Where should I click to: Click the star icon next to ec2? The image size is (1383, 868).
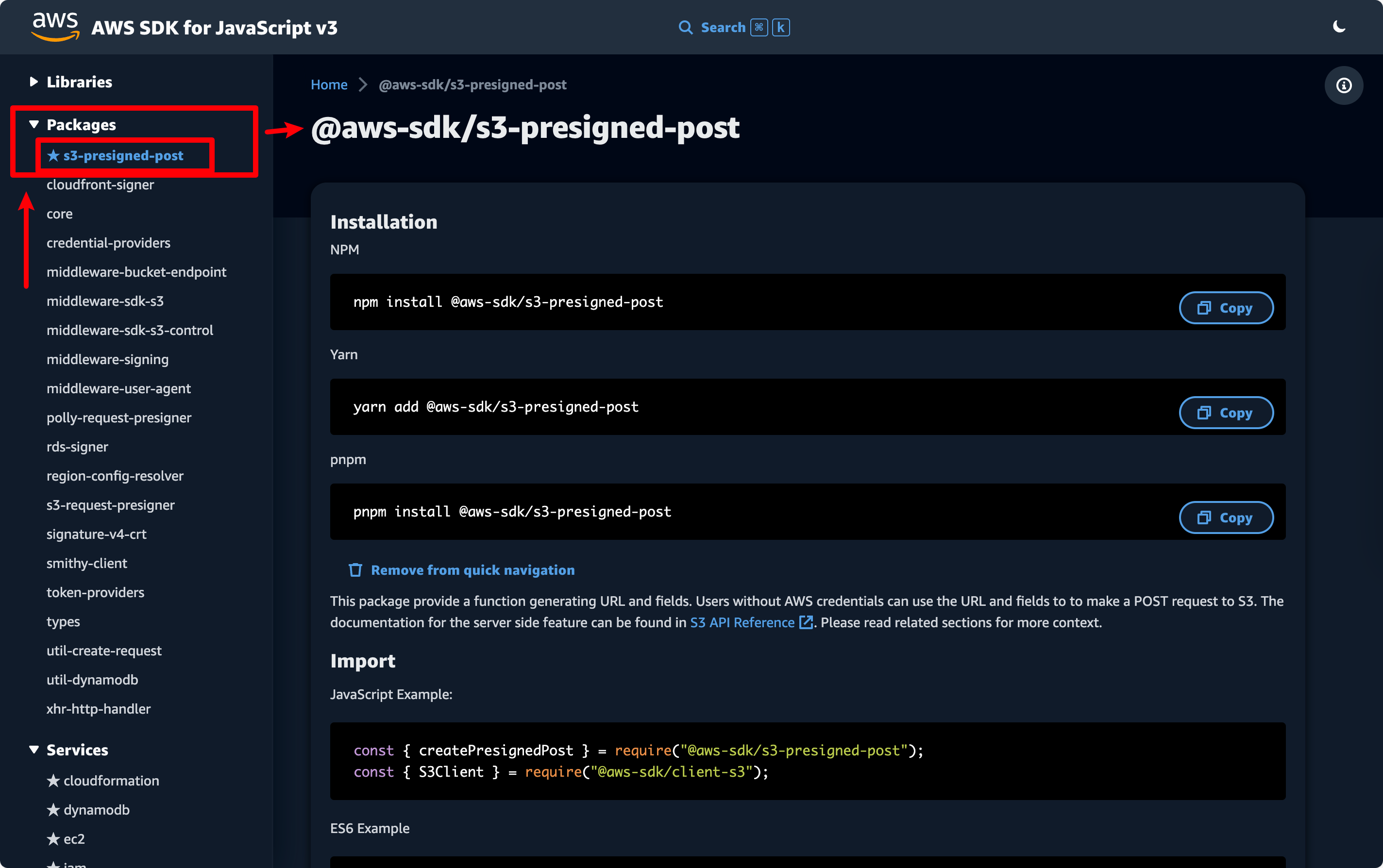(x=53, y=839)
